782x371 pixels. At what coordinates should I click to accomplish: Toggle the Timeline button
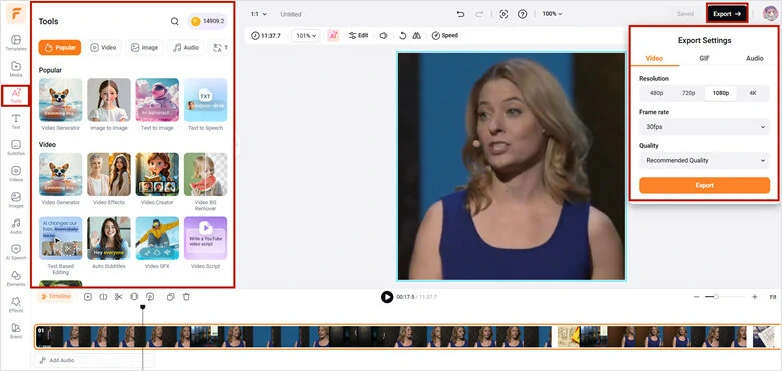(55, 296)
